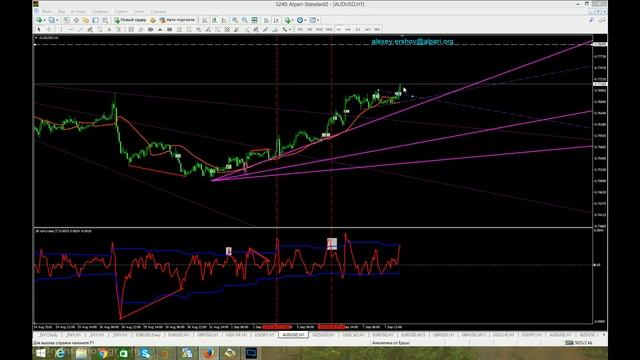Switch to the EURUSD,M15 chart tab
Viewport: 640px width, 360px height.
tap(413, 335)
